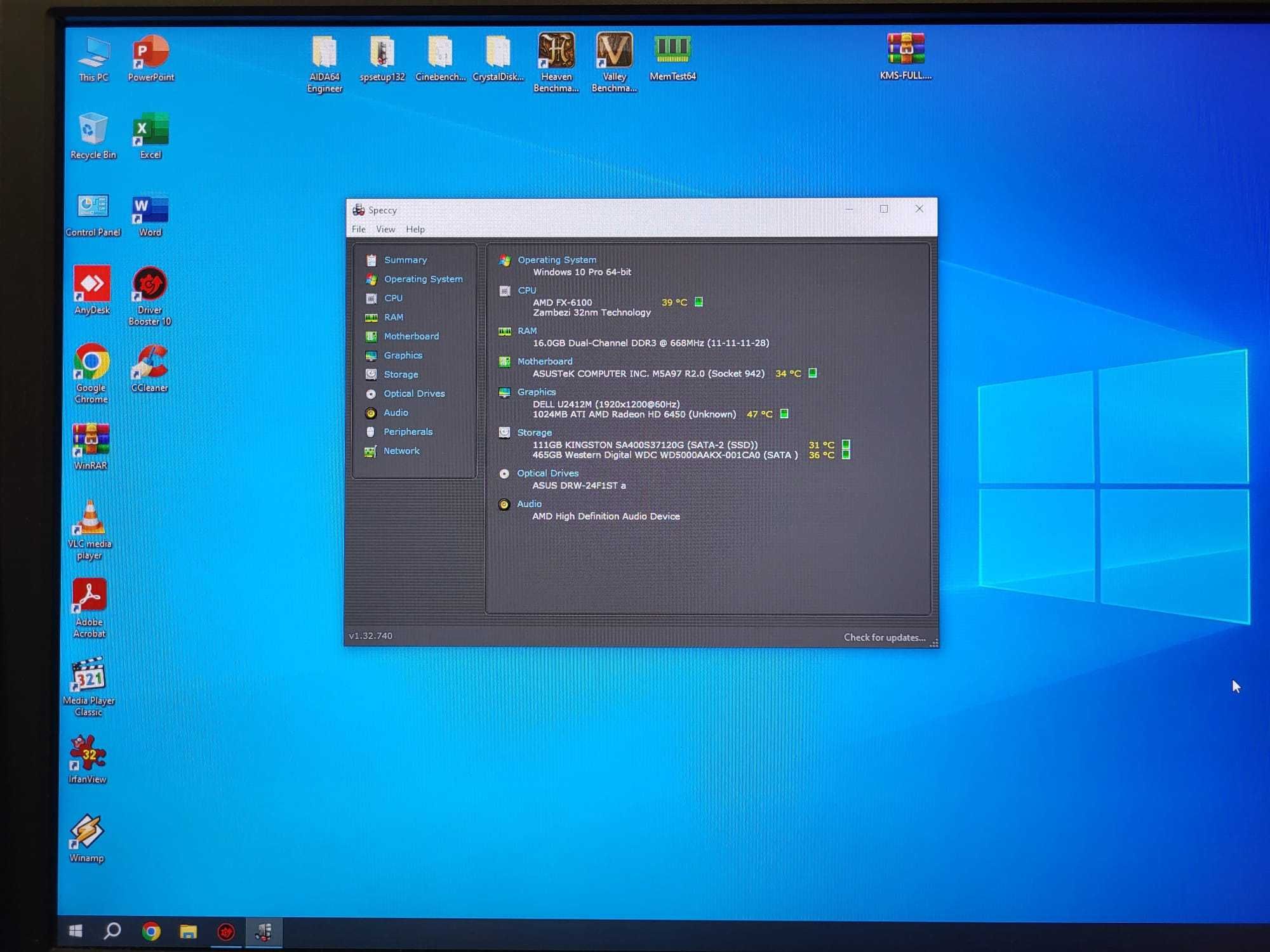Image resolution: width=1270 pixels, height=952 pixels.
Task: Open Audio section in Speccy sidebar
Action: click(396, 413)
